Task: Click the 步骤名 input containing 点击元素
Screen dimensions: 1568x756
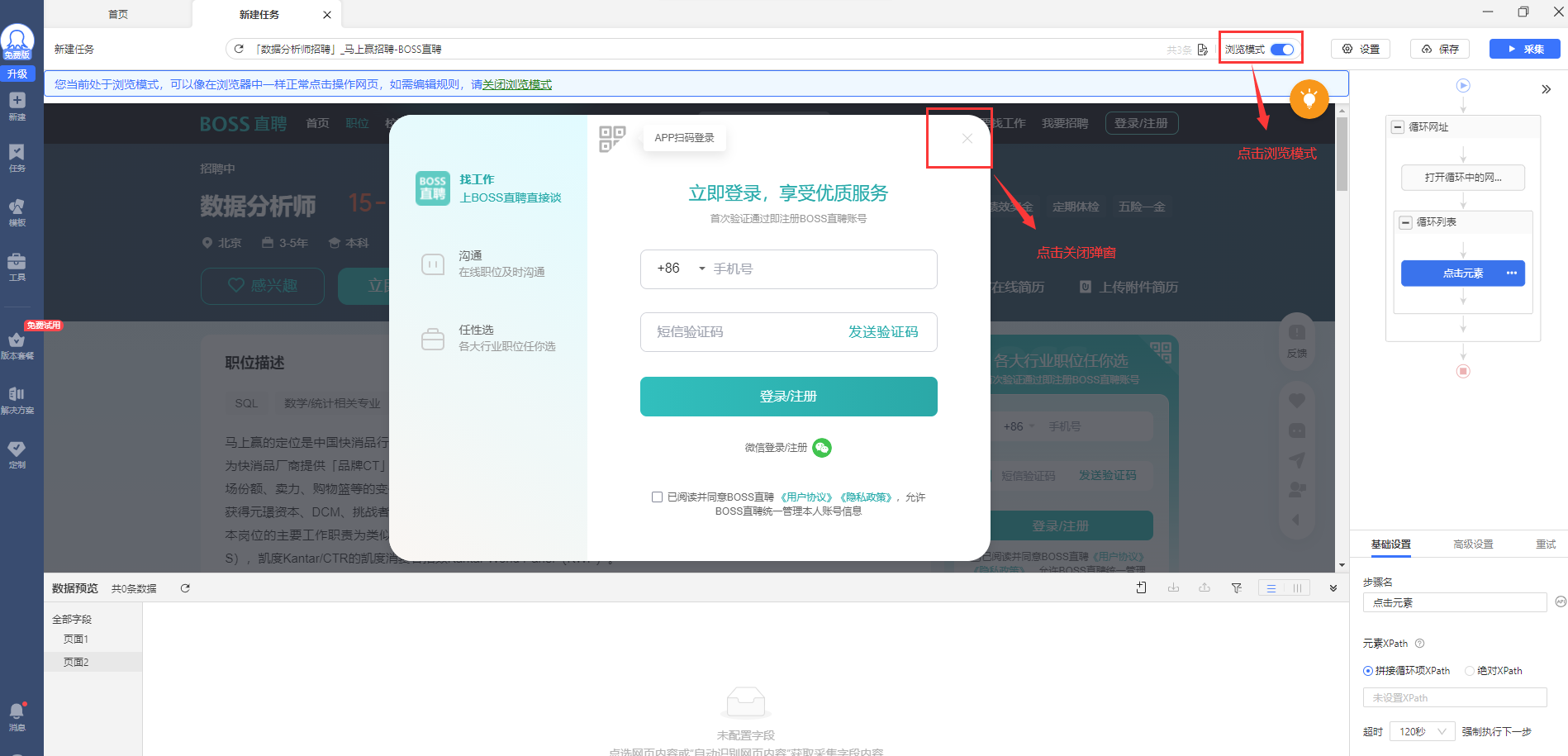Action: click(x=1454, y=602)
